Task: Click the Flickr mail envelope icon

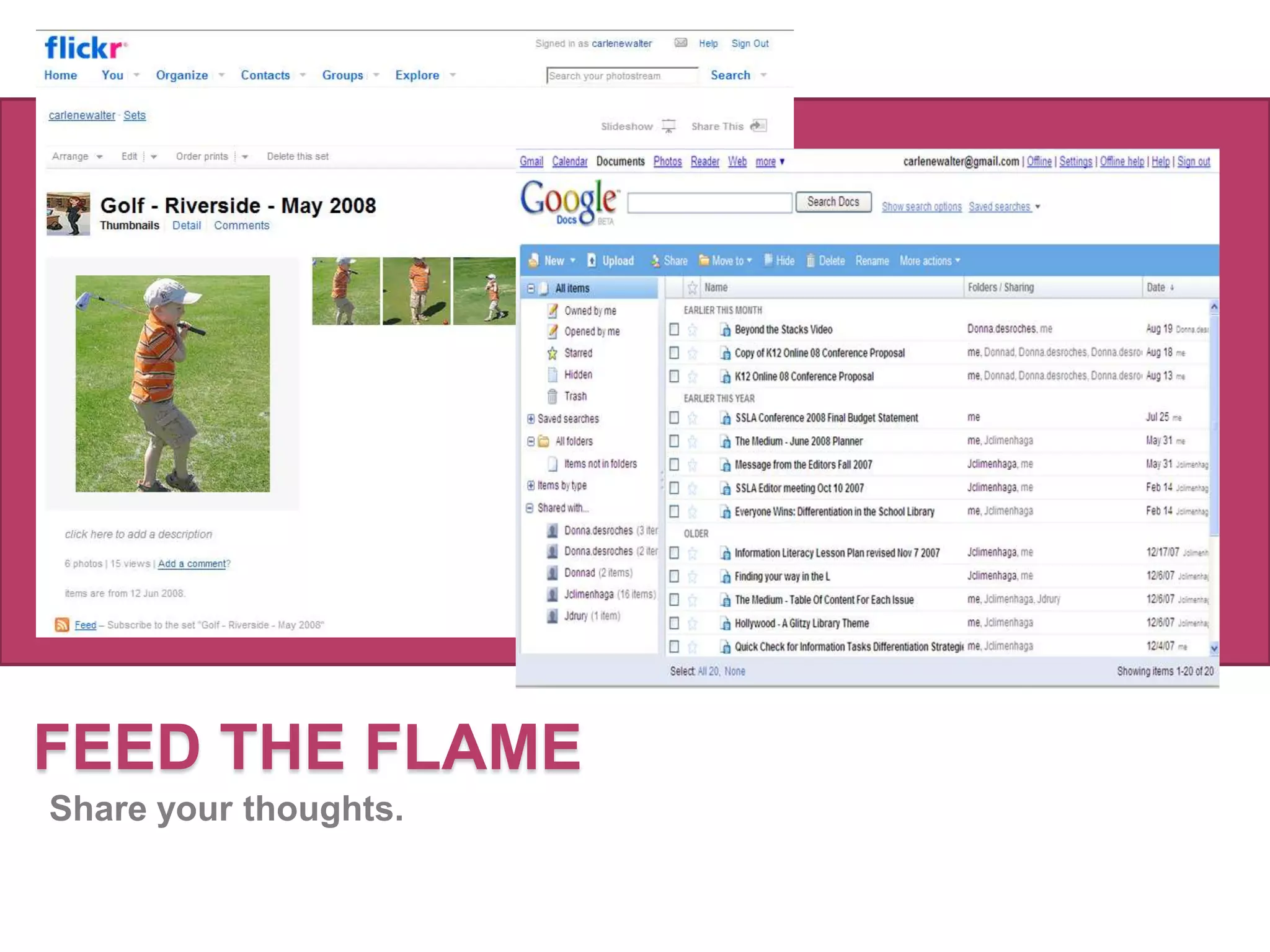Action: point(680,43)
